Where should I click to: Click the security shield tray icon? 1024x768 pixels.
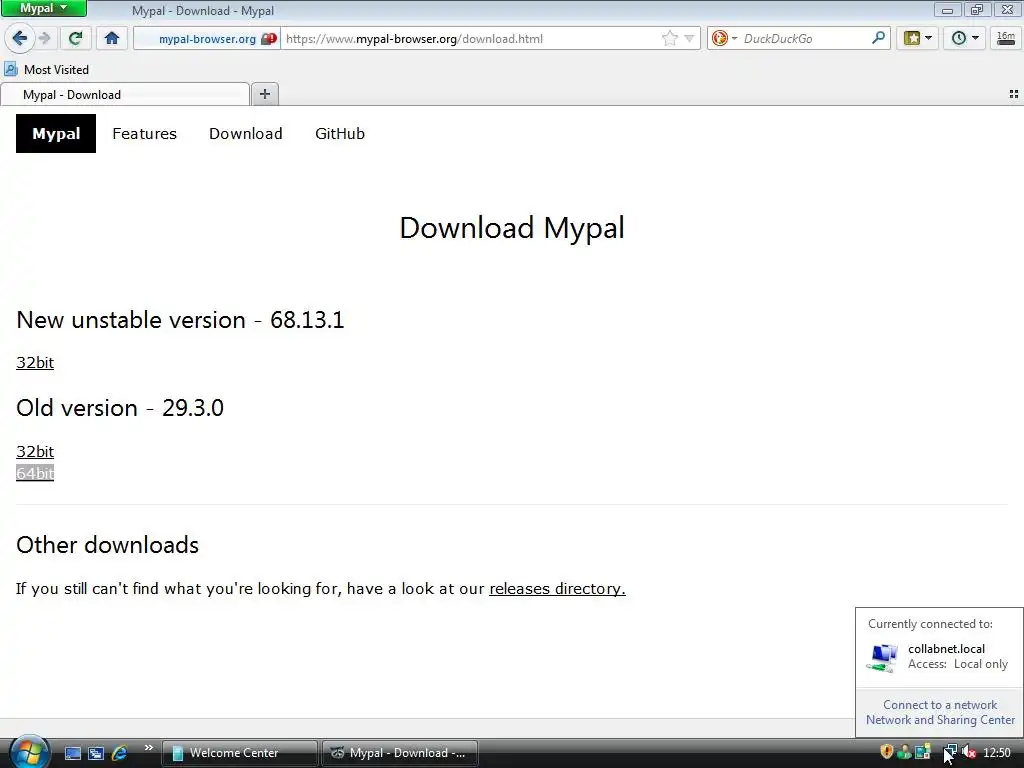pyautogui.click(x=886, y=752)
